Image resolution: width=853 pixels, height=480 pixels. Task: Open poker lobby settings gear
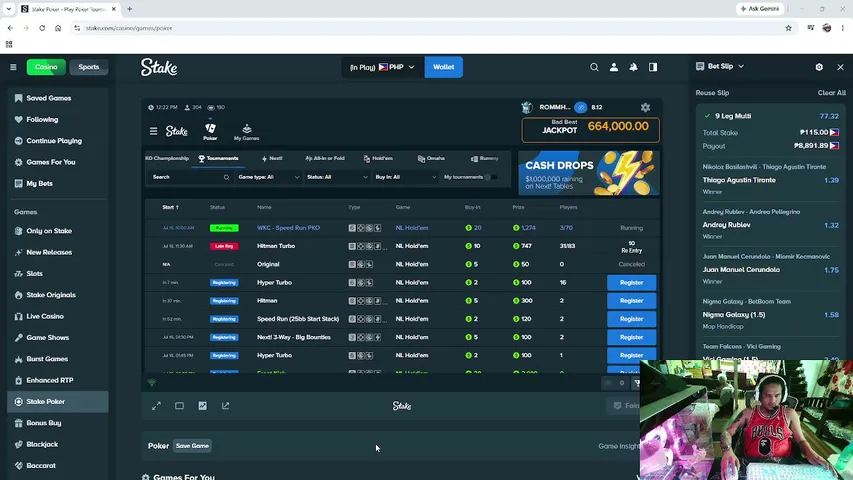click(645, 107)
